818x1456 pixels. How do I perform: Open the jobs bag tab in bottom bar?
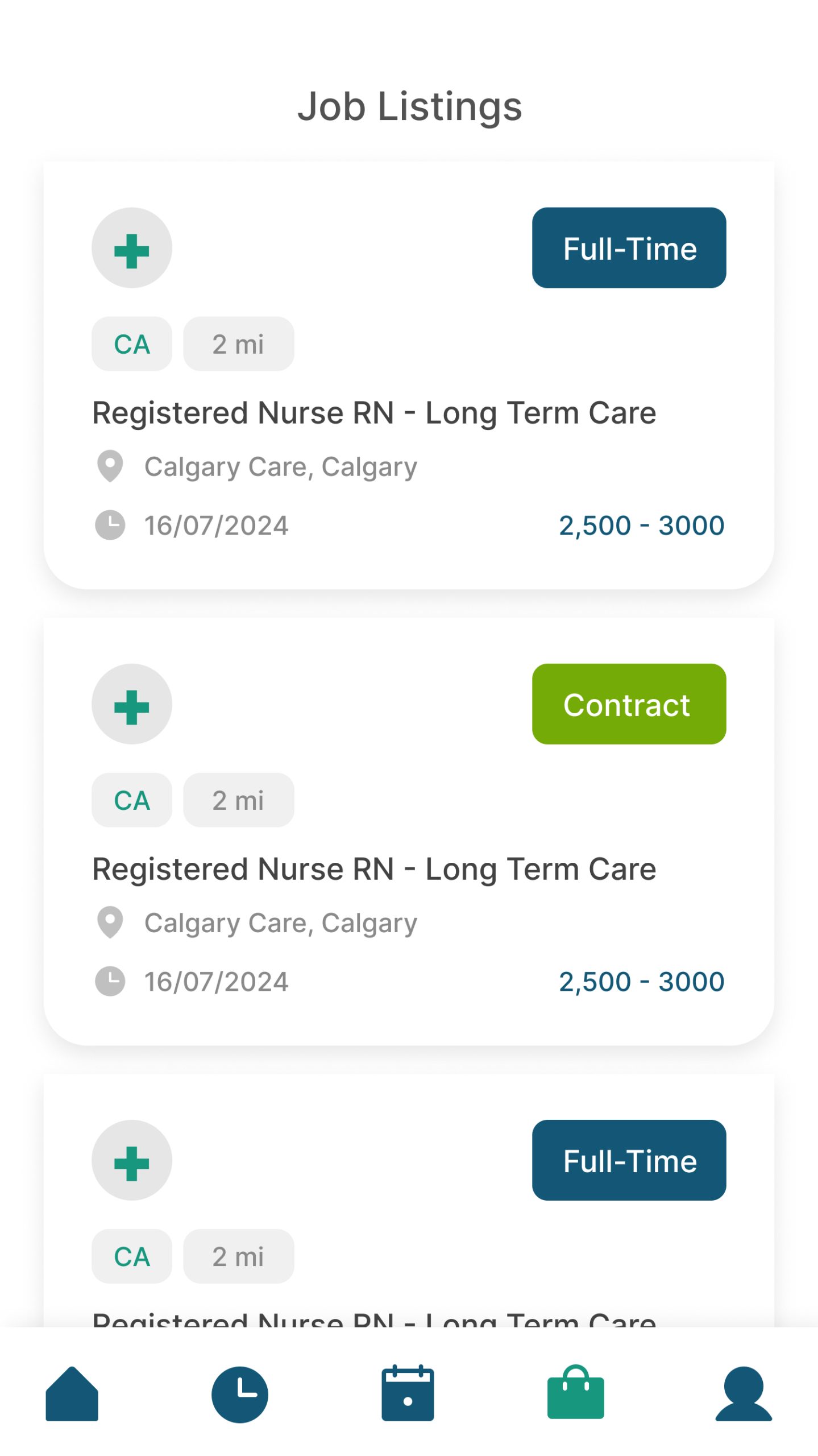(575, 1394)
